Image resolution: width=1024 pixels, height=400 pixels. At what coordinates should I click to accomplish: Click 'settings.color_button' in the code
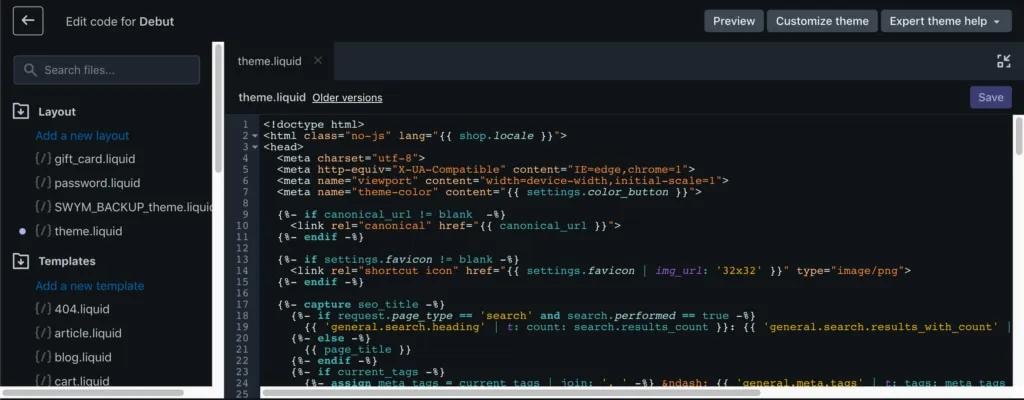[x=598, y=192]
